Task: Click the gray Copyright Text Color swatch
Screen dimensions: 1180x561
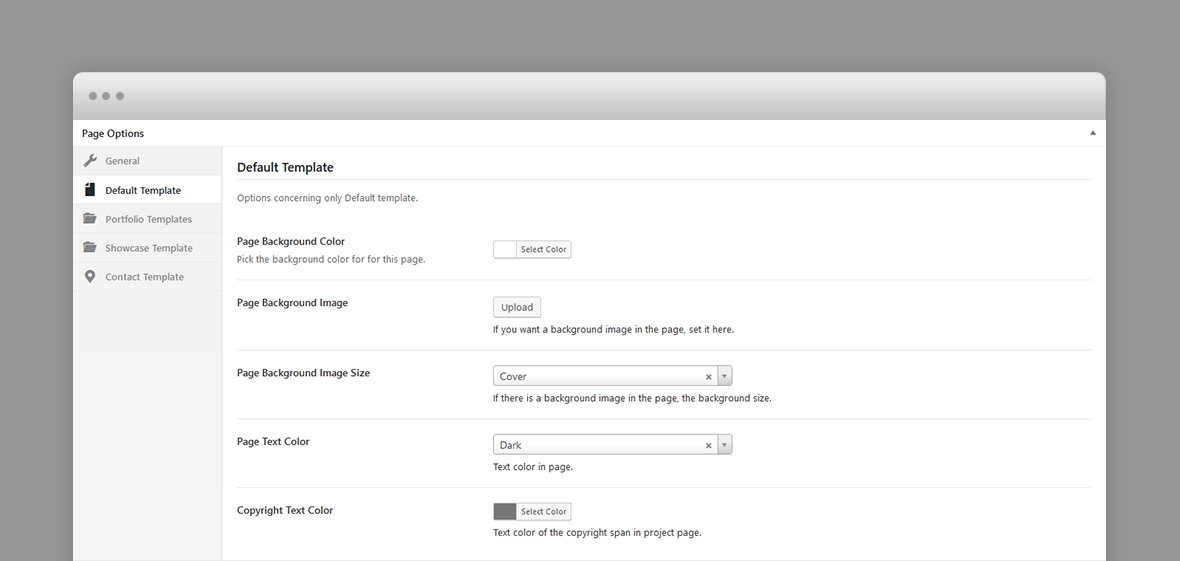Action: (x=505, y=511)
